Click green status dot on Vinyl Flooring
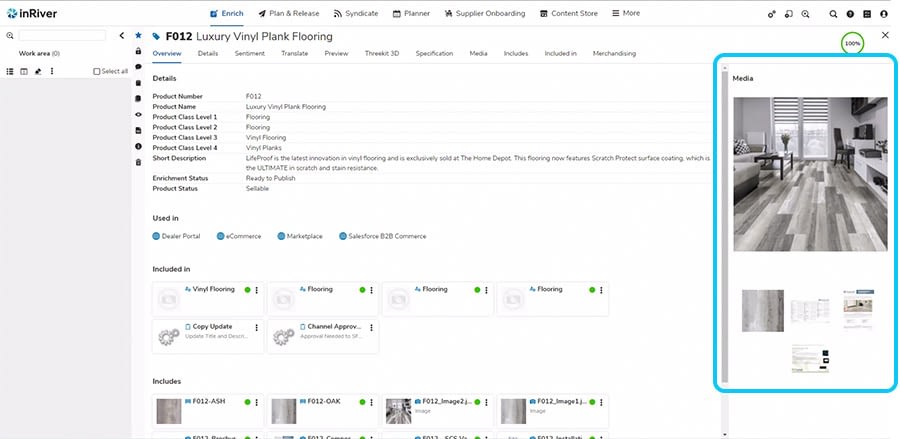The width and height of the screenshot is (900, 439). pyautogui.click(x=247, y=290)
